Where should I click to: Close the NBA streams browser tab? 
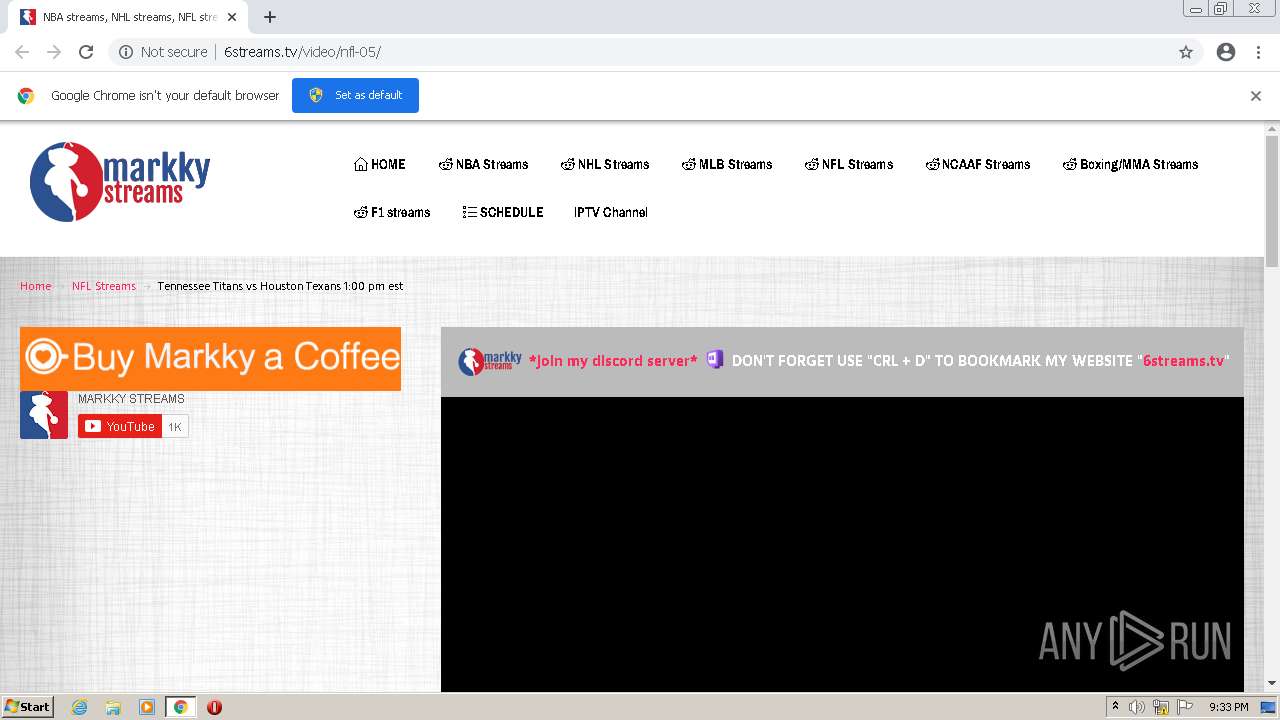(232, 17)
